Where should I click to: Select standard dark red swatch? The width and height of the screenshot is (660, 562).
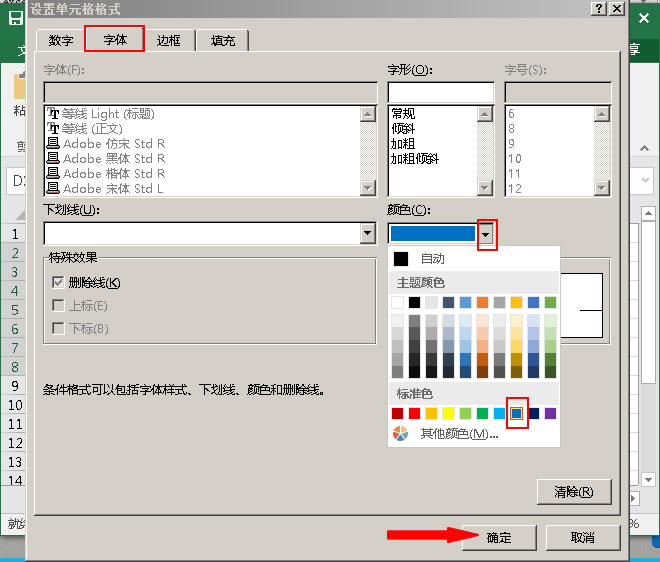coord(397,413)
